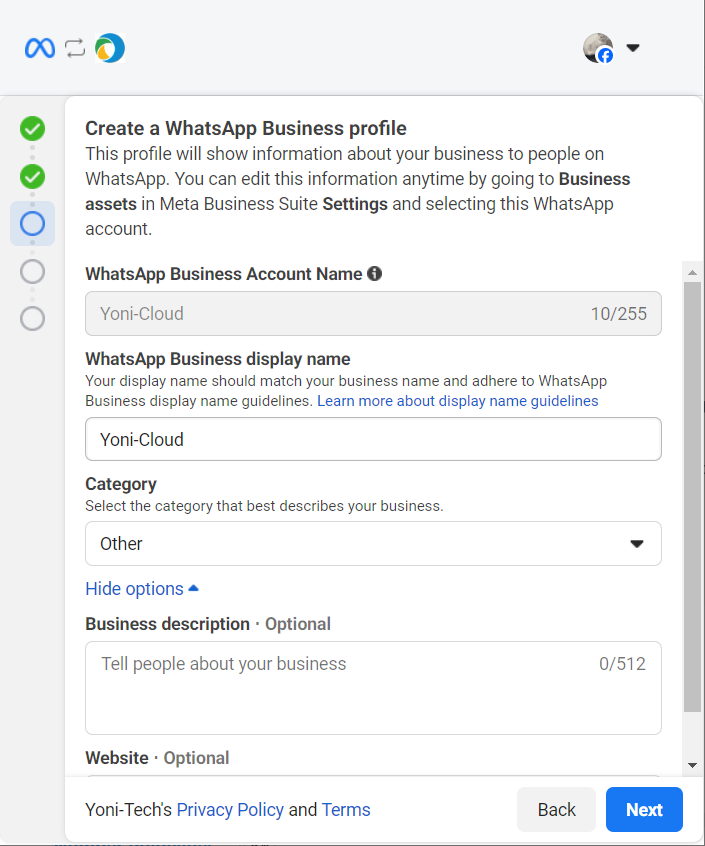Click the Website Optional label
705x846 pixels.
coord(157,758)
